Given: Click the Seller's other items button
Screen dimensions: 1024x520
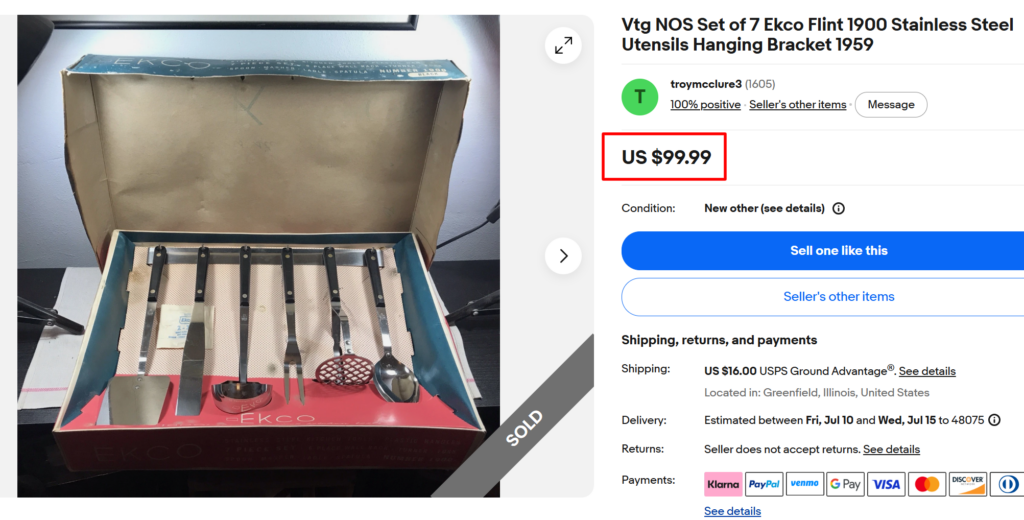Looking at the screenshot, I should tap(823, 297).
